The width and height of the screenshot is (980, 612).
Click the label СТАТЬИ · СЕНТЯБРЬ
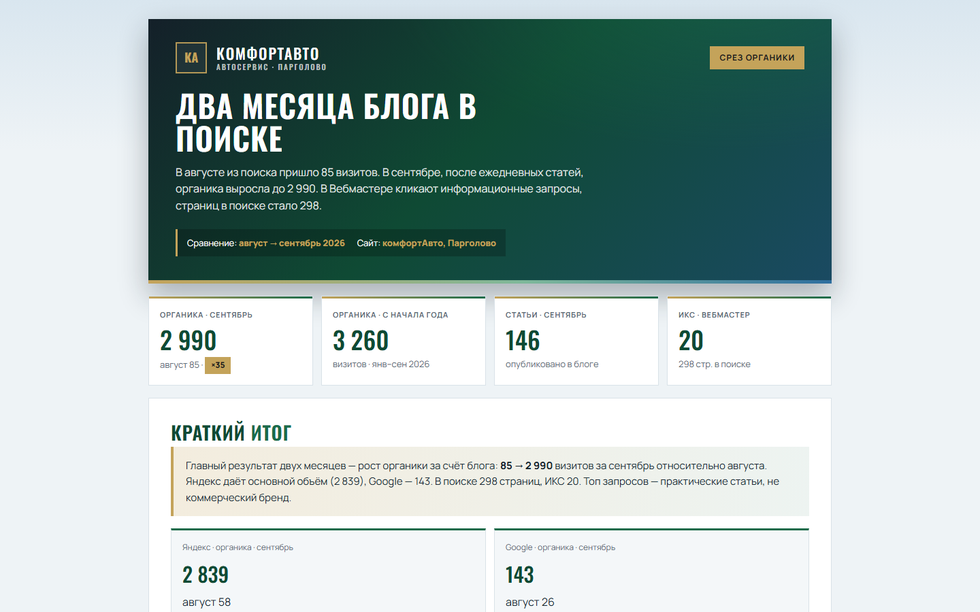546,315
